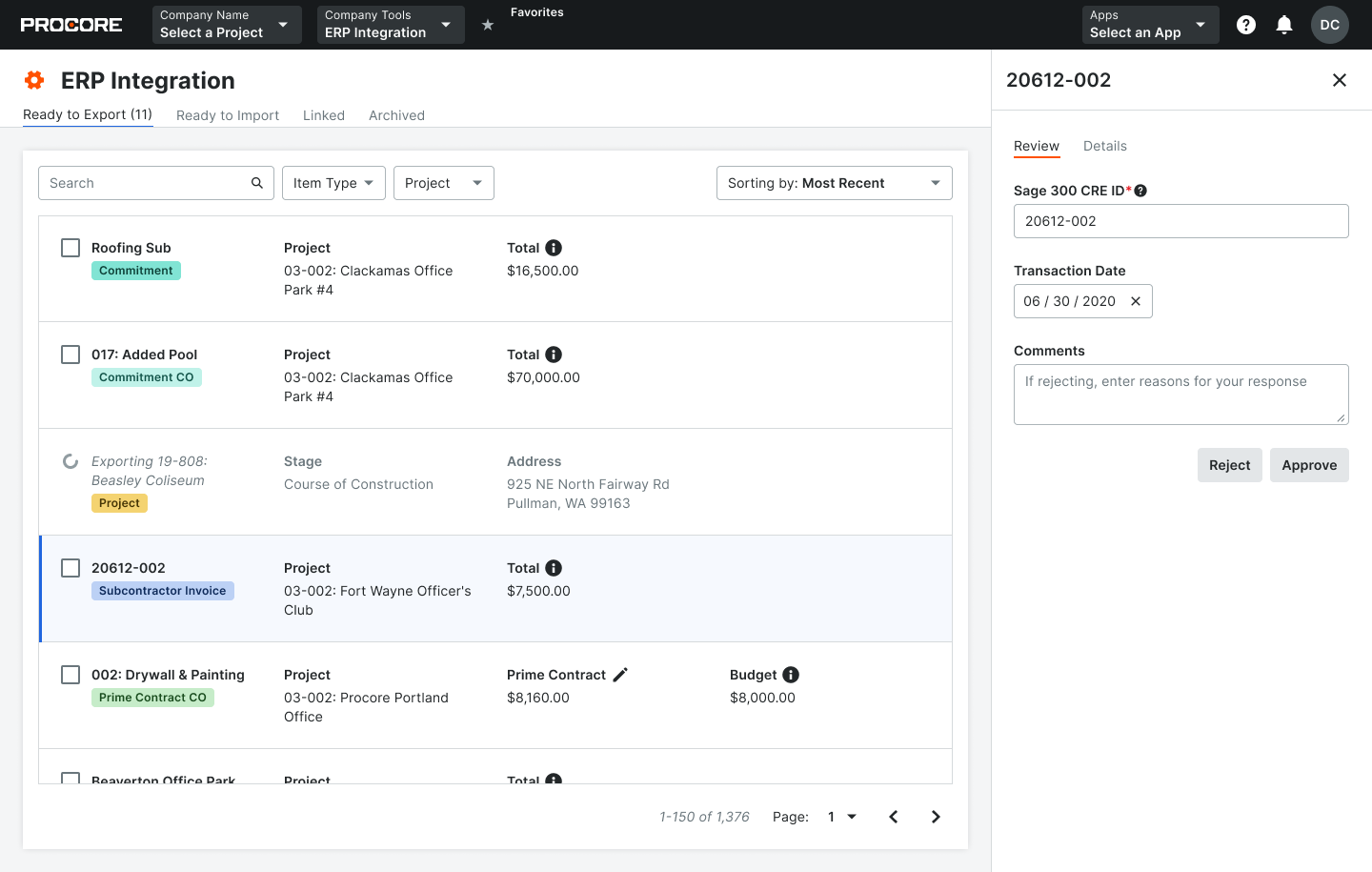Show Total info for Roofing Sub
This screenshot has height=872, width=1372.
click(x=554, y=248)
